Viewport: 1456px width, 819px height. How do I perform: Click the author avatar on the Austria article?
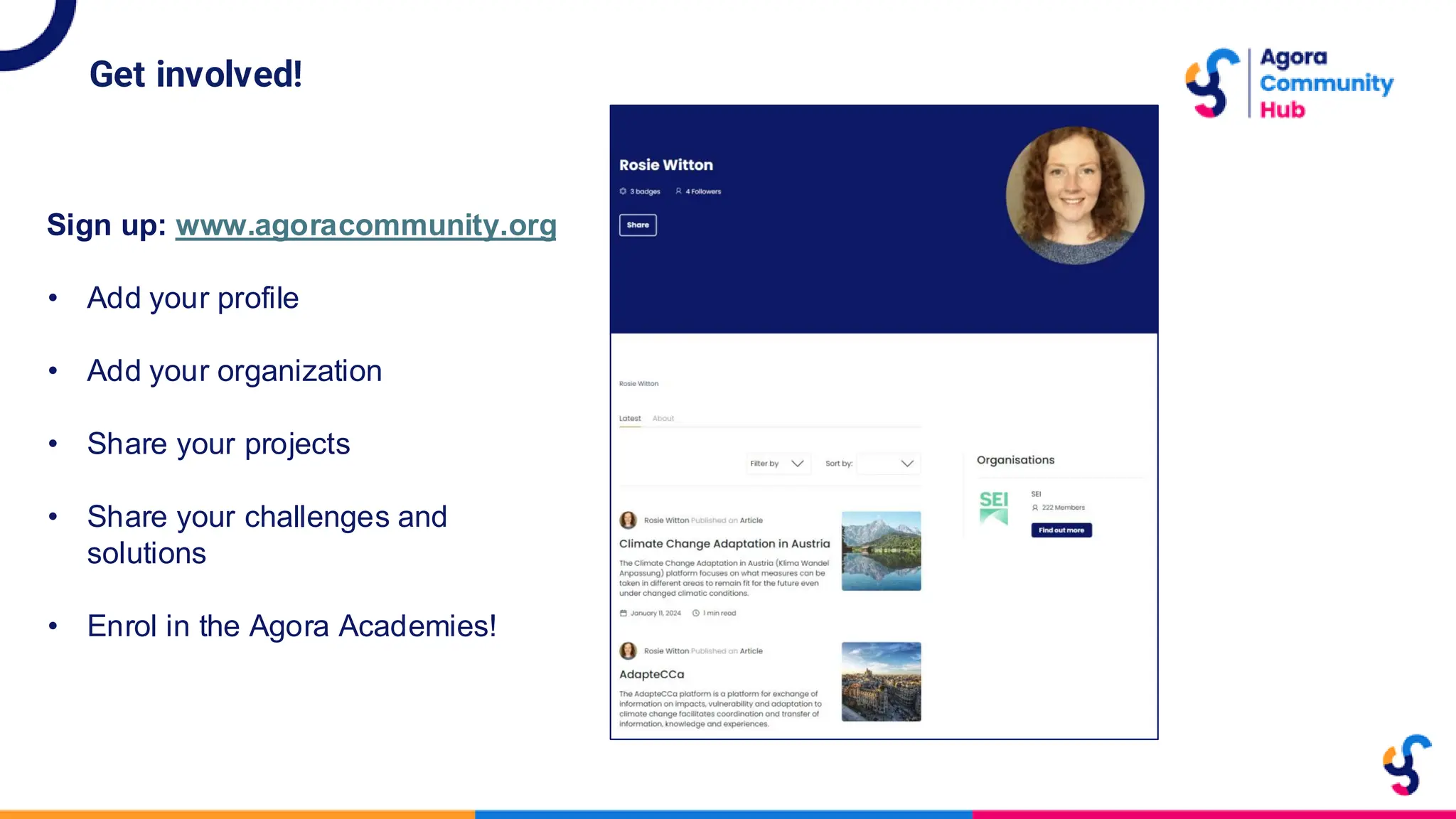[628, 520]
